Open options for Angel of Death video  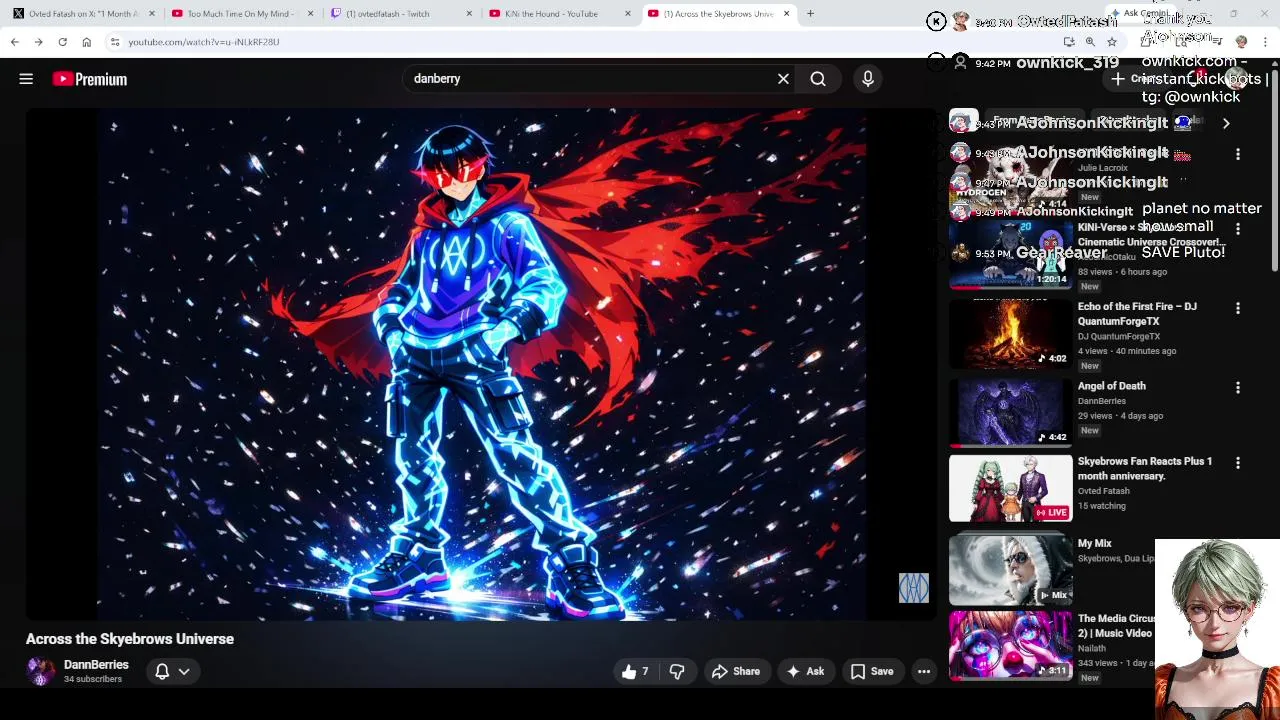click(1238, 387)
